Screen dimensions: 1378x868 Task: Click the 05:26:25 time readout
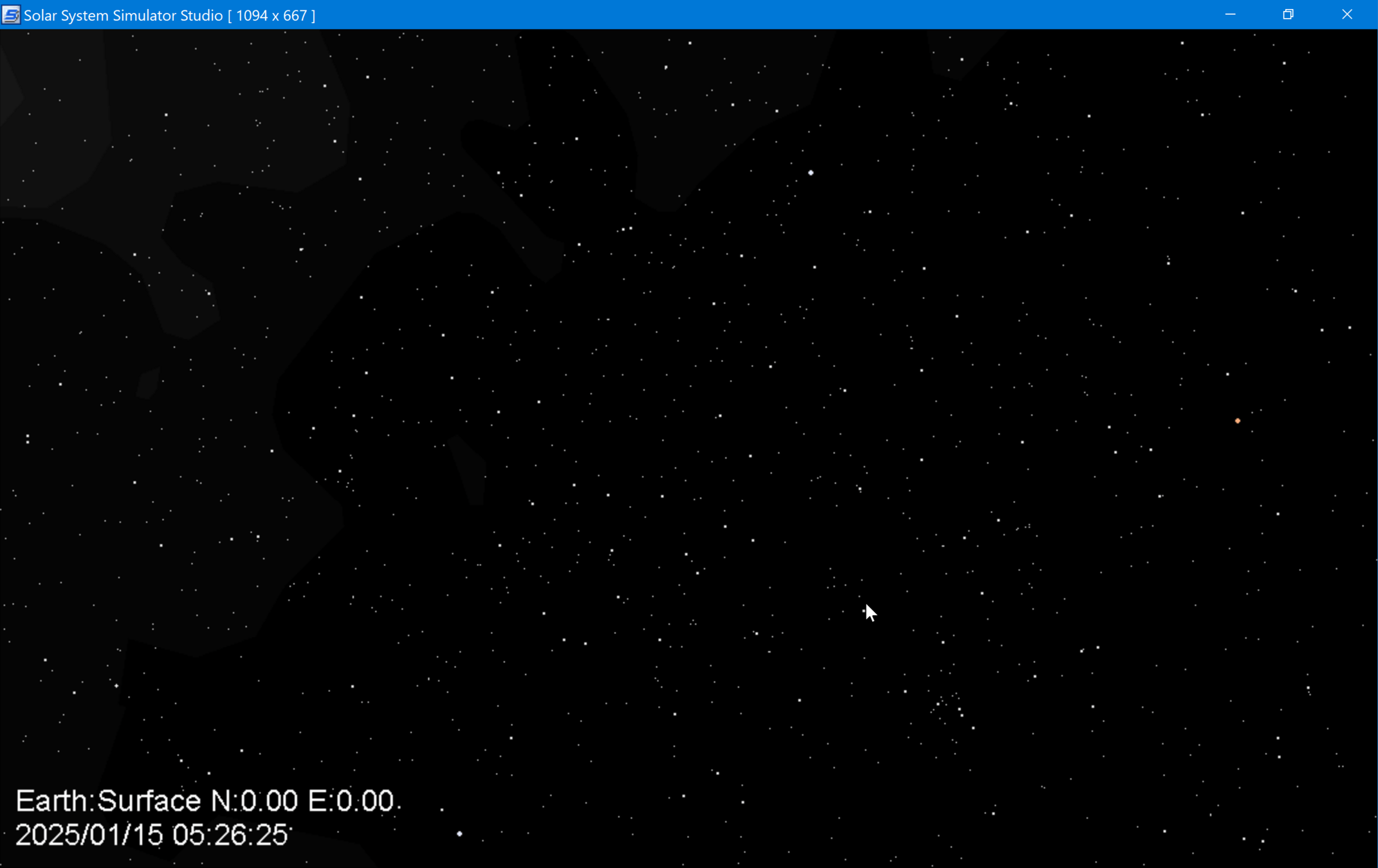(x=230, y=835)
